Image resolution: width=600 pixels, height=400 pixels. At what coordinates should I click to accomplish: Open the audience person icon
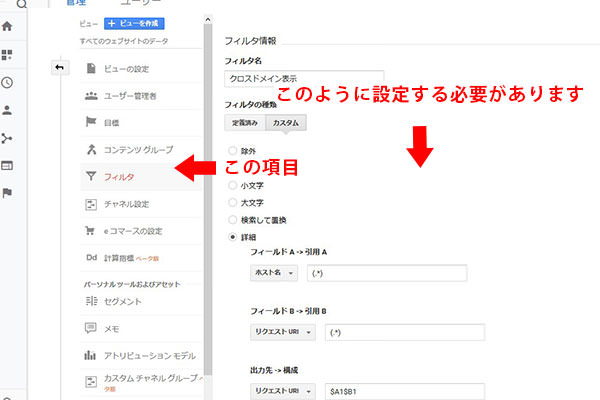9,111
